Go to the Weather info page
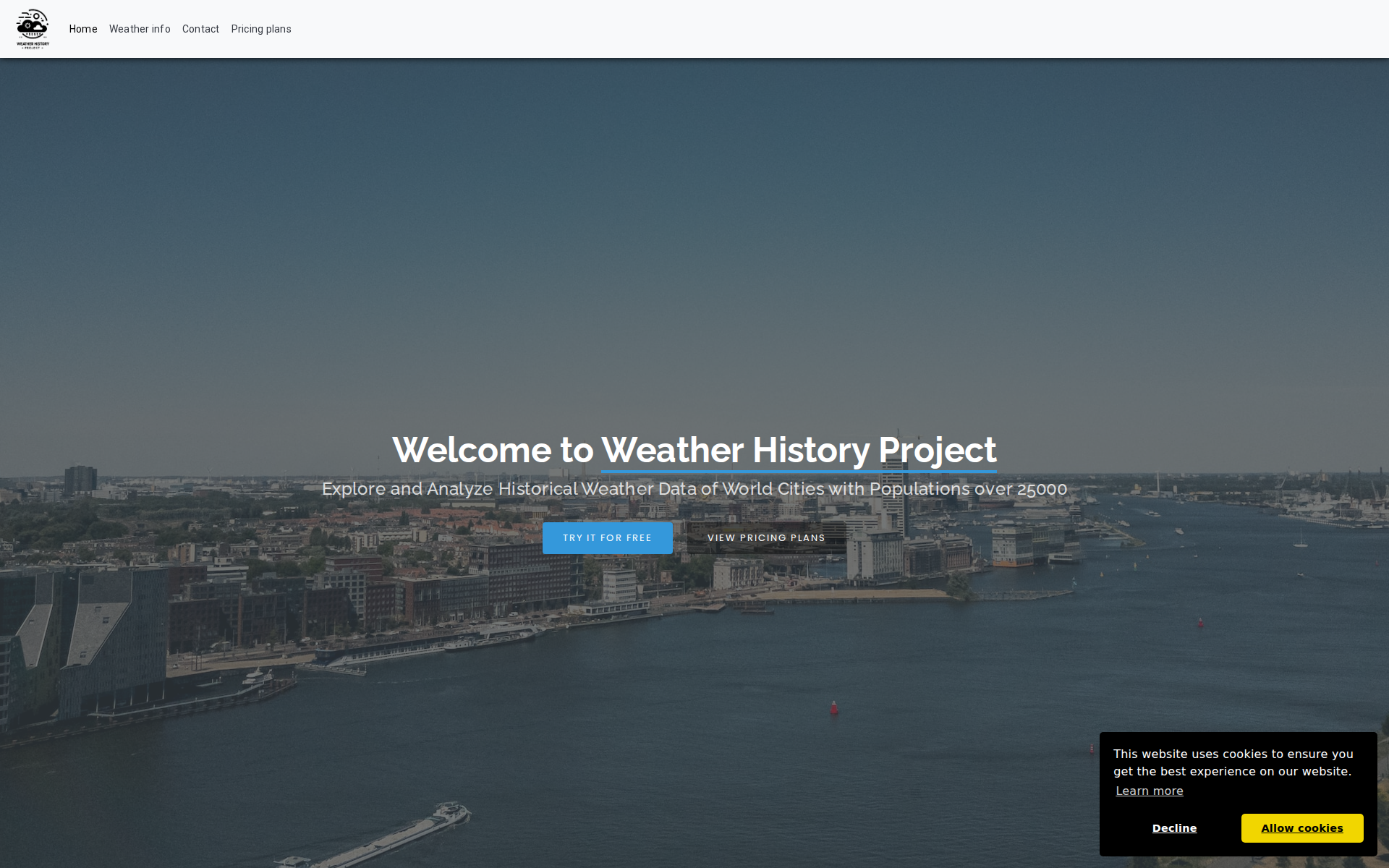This screenshot has height=868, width=1389. pos(140,29)
